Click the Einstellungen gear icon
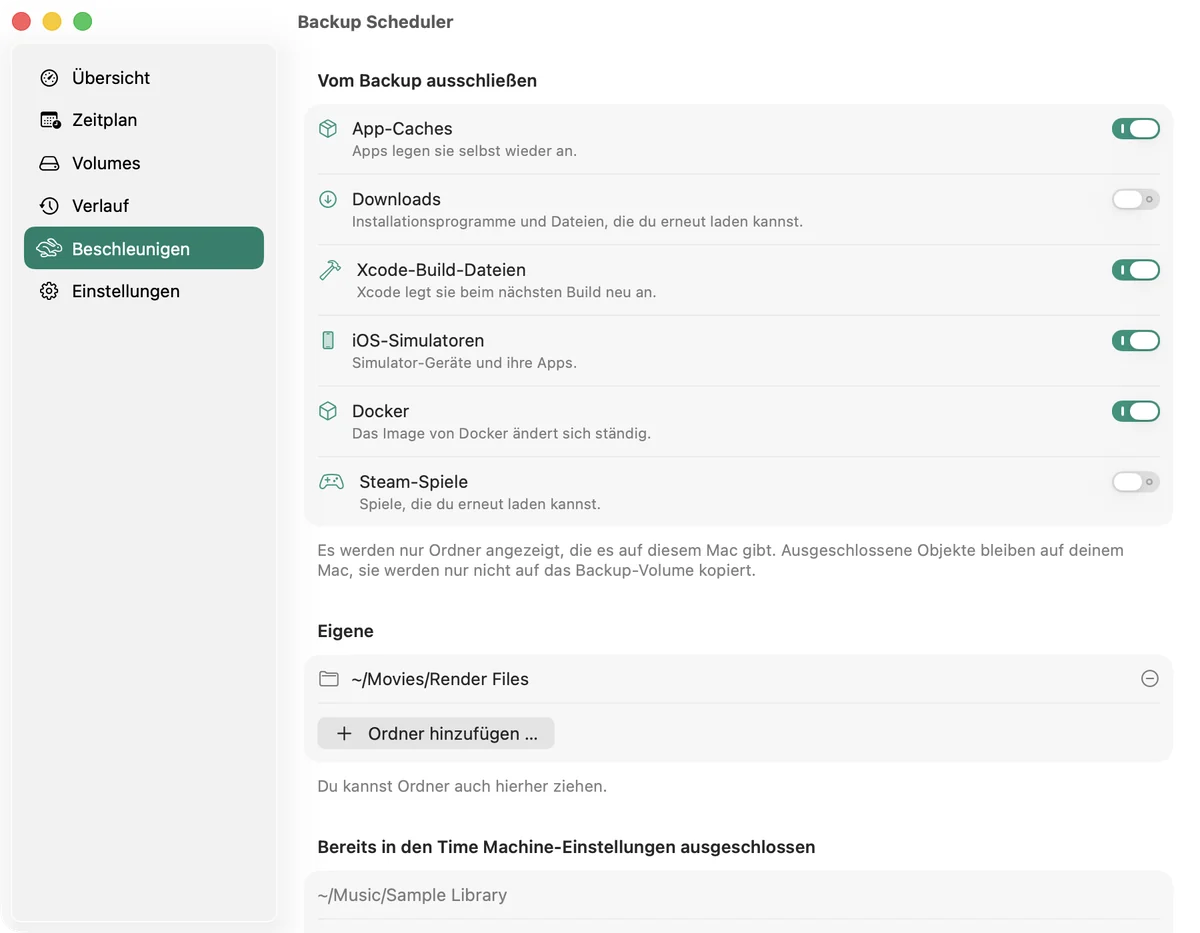This screenshot has height=933, width=1200. click(x=49, y=291)
